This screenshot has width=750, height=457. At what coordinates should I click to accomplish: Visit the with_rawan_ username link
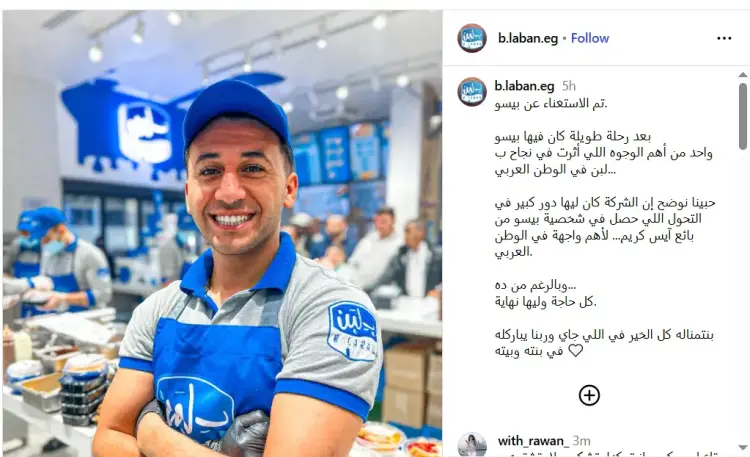[533, 441]
